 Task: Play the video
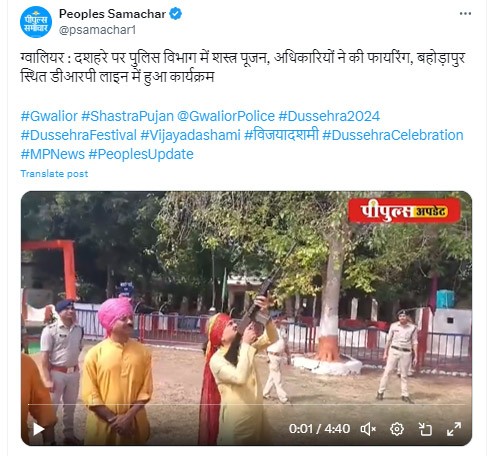tap(38, 429)
